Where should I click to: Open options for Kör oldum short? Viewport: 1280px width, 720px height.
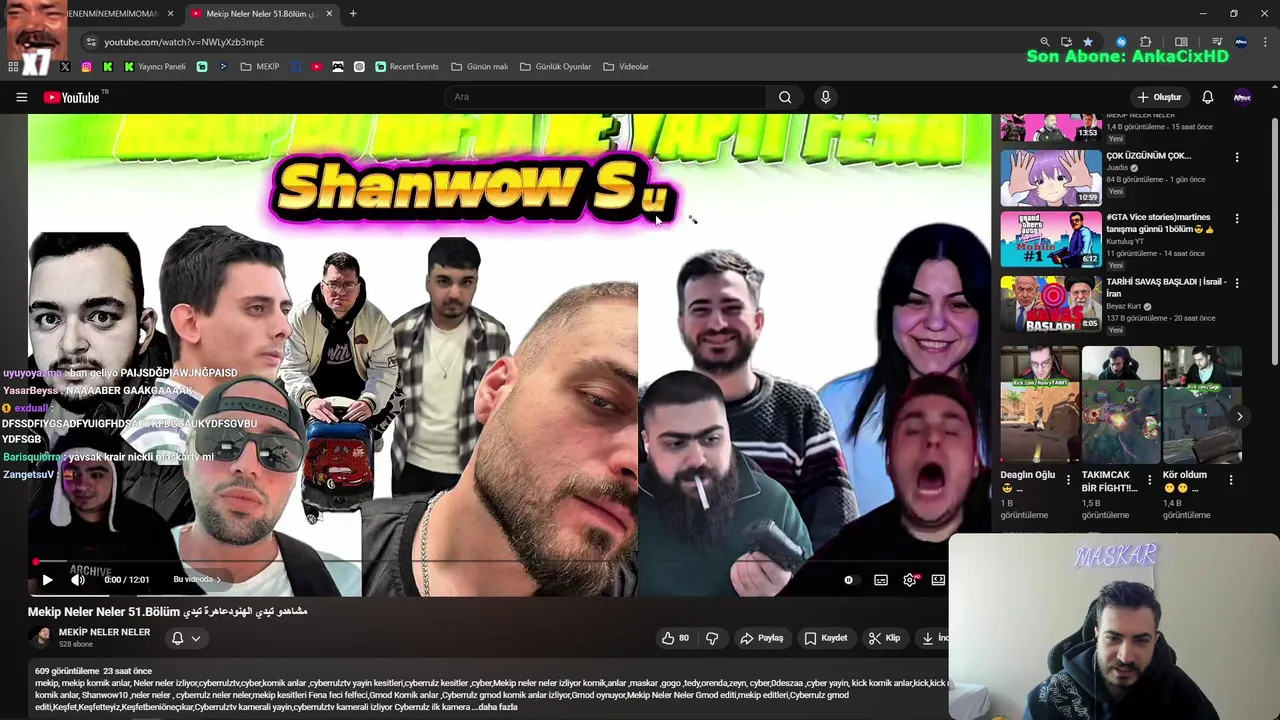click(1231, 480)
